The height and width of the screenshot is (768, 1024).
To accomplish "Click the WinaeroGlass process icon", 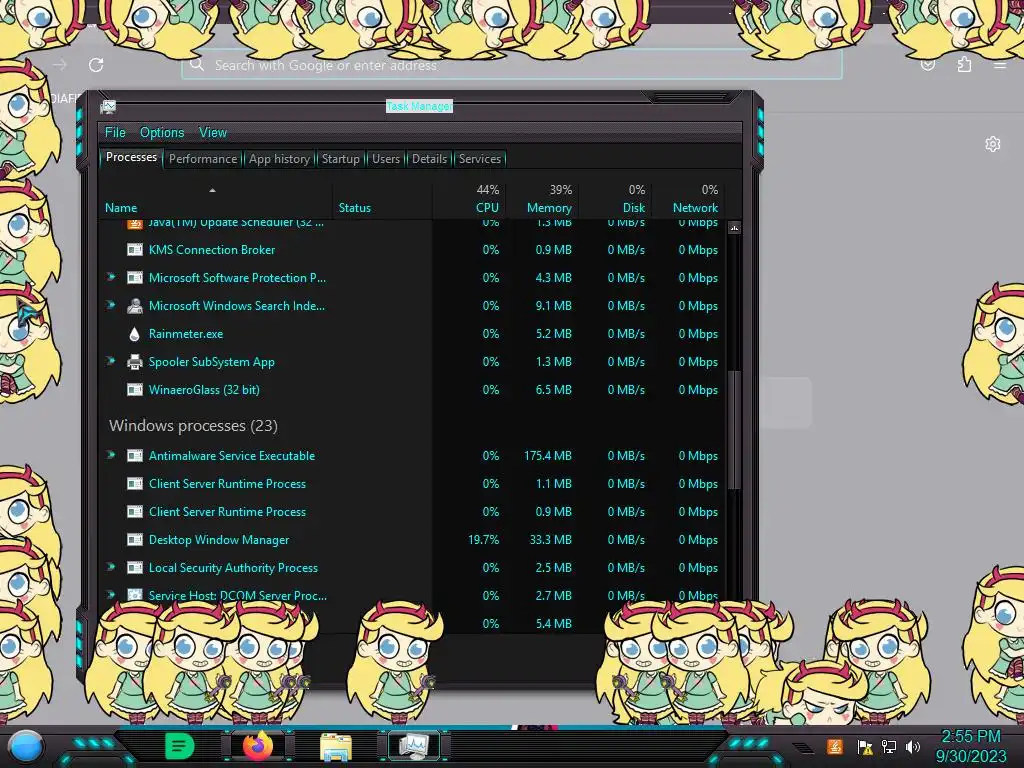I will pos(135,390).
